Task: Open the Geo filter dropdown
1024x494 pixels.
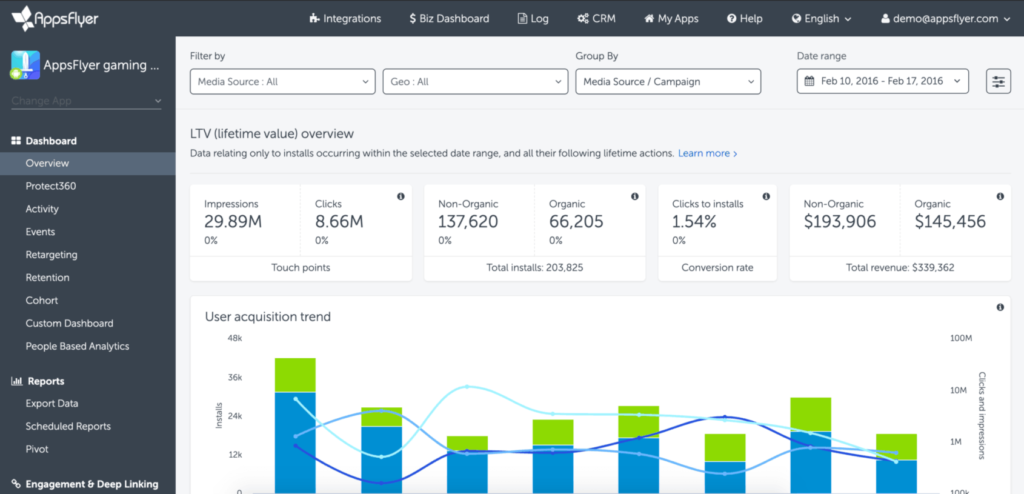Action: 474,82
